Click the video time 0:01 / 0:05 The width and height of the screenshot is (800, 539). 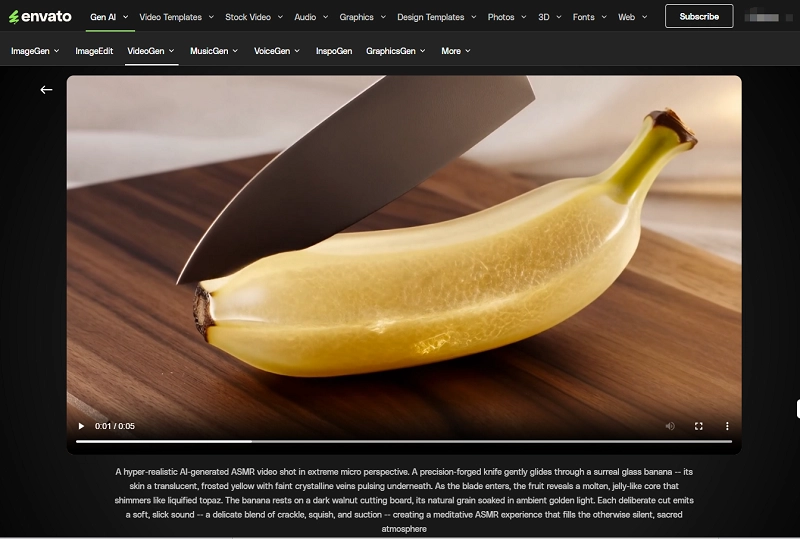click(115, 426)
